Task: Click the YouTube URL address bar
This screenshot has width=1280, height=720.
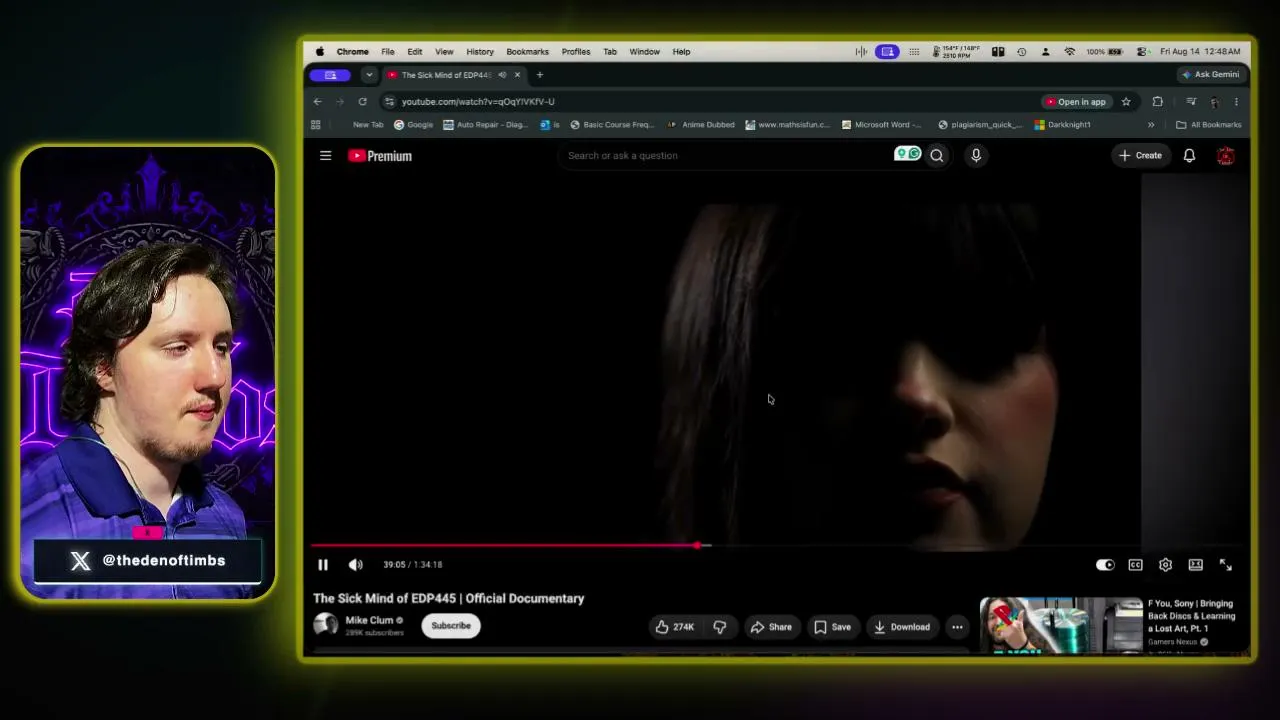Action: point(710,102)
